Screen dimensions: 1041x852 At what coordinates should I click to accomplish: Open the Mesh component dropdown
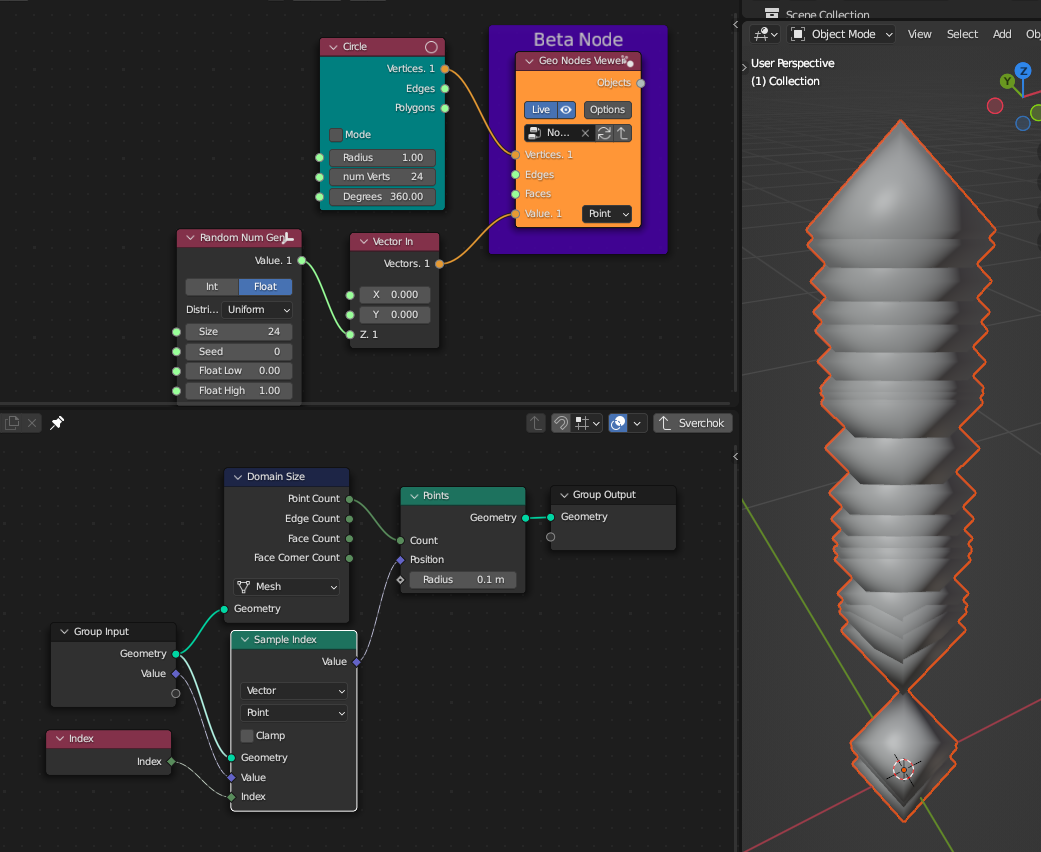[287, 587]
